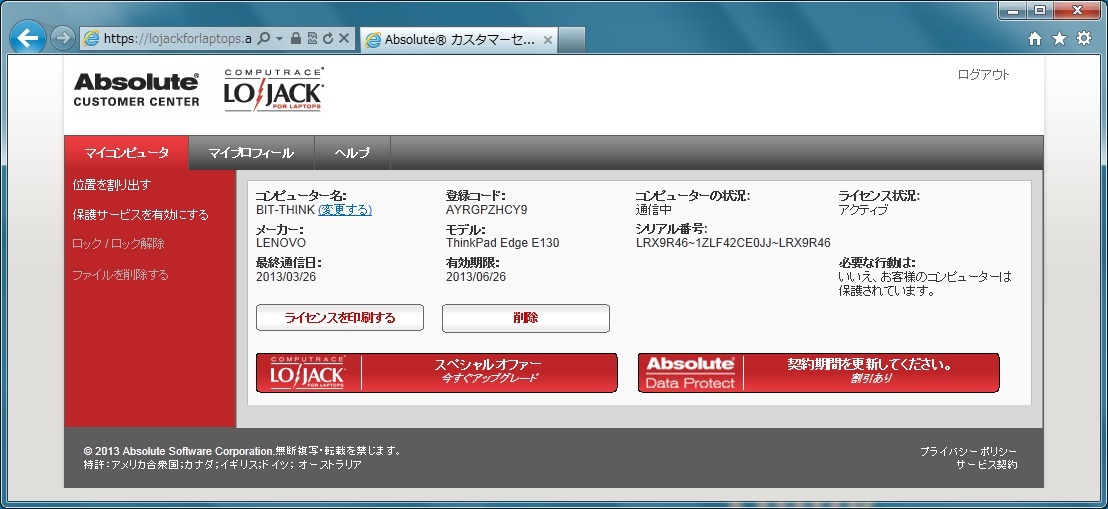Open the ヘルプ tab
Screen dimensions: 1108x509
point(352,153)
